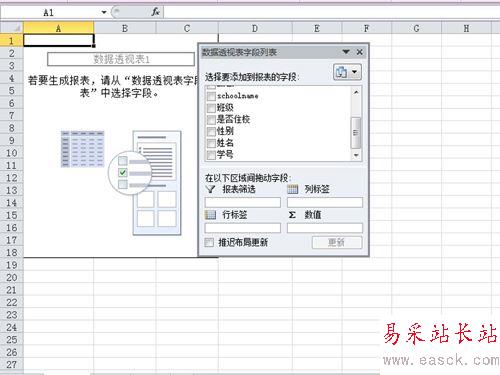Click the field list scroll down arrow
500x375 pixels.
pos(356,155)
